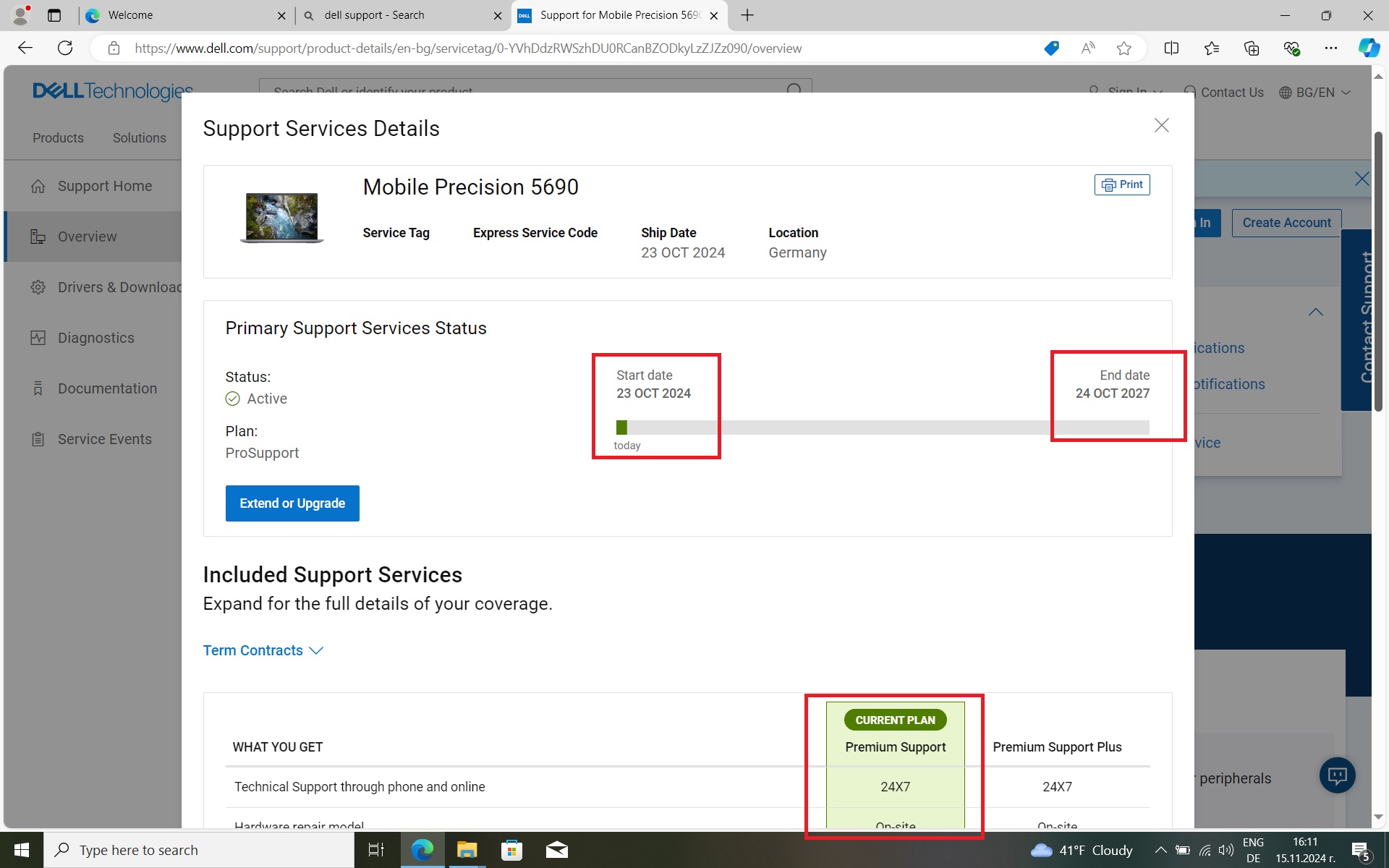The width and height of the screenshot is (1389, 868).
Task: Click the Mobile Precision 5690 laptop thumbnail
Action: [281, 217]
